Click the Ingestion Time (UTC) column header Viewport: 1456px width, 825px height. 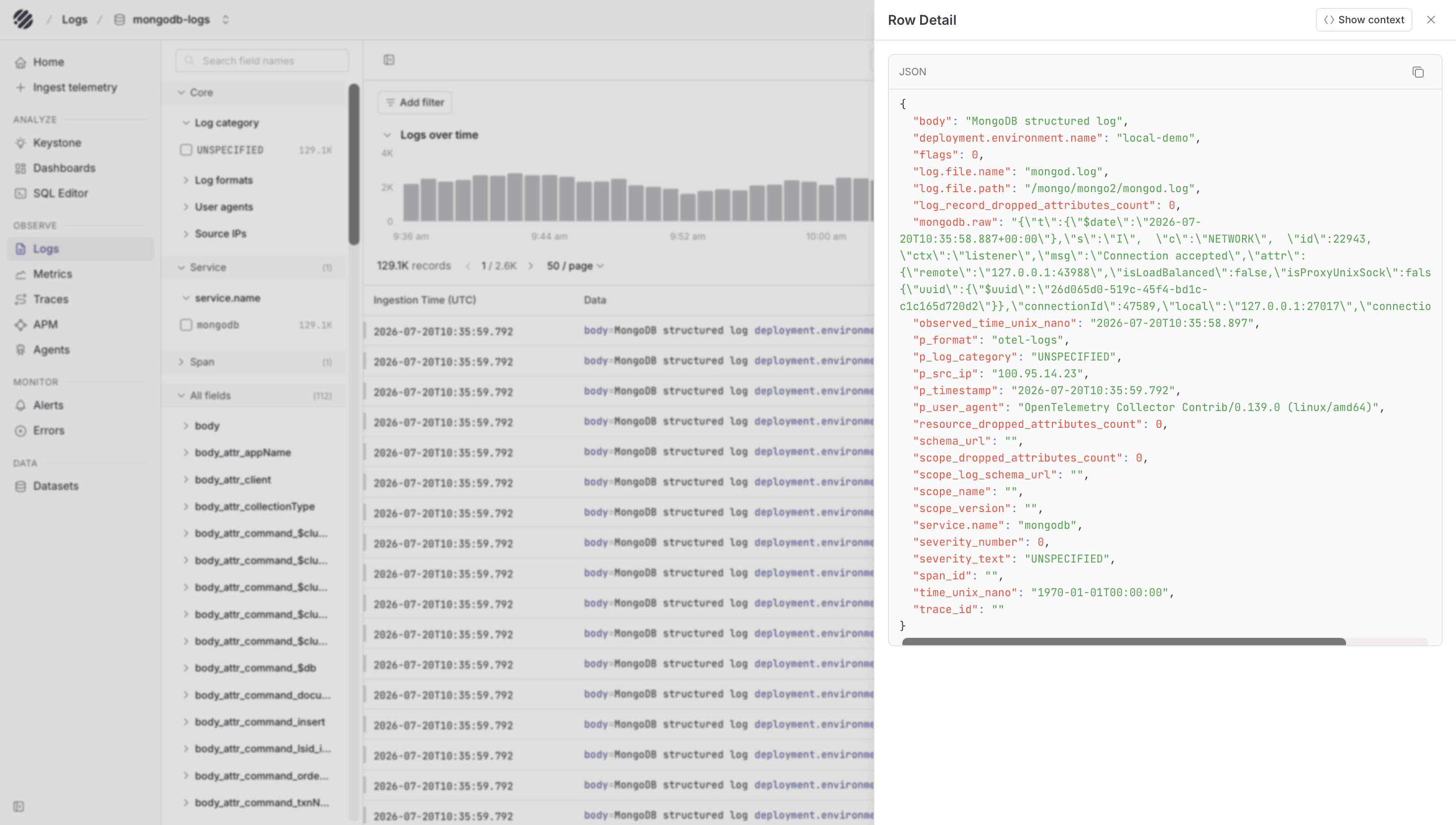point(424,300)
